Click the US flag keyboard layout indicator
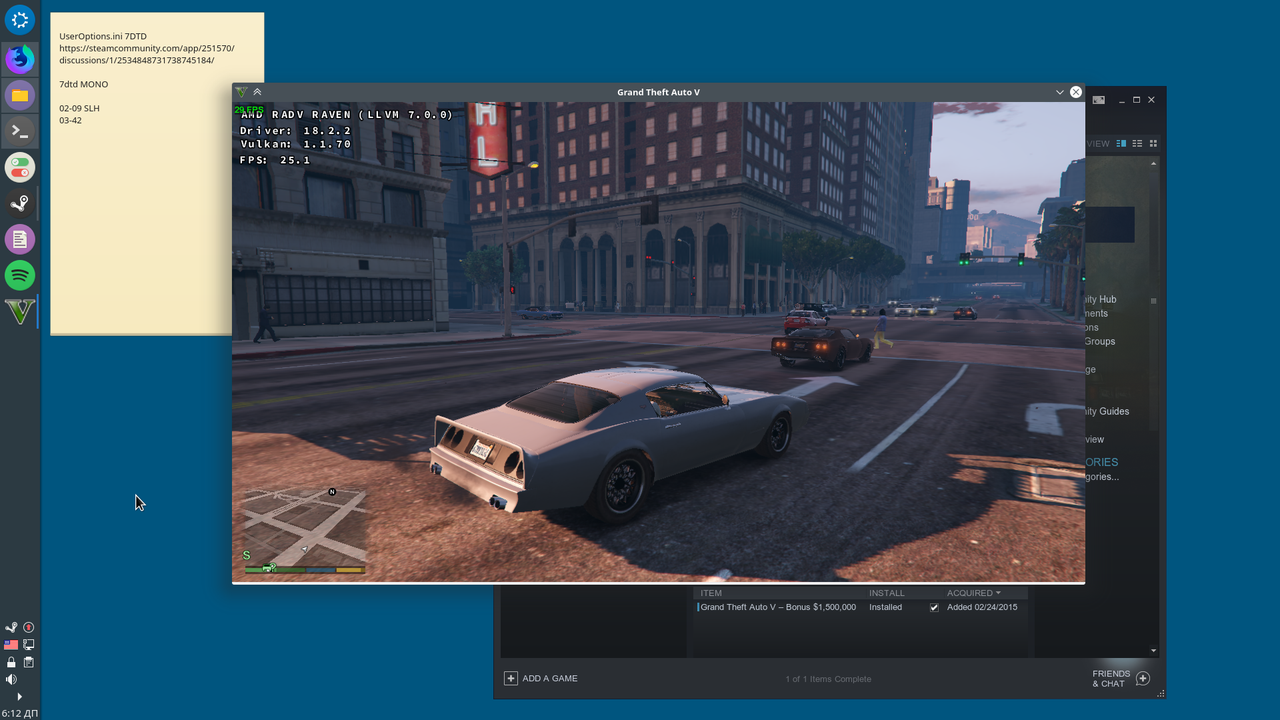Screen dimensions: 1280x720 pos(11,645)
